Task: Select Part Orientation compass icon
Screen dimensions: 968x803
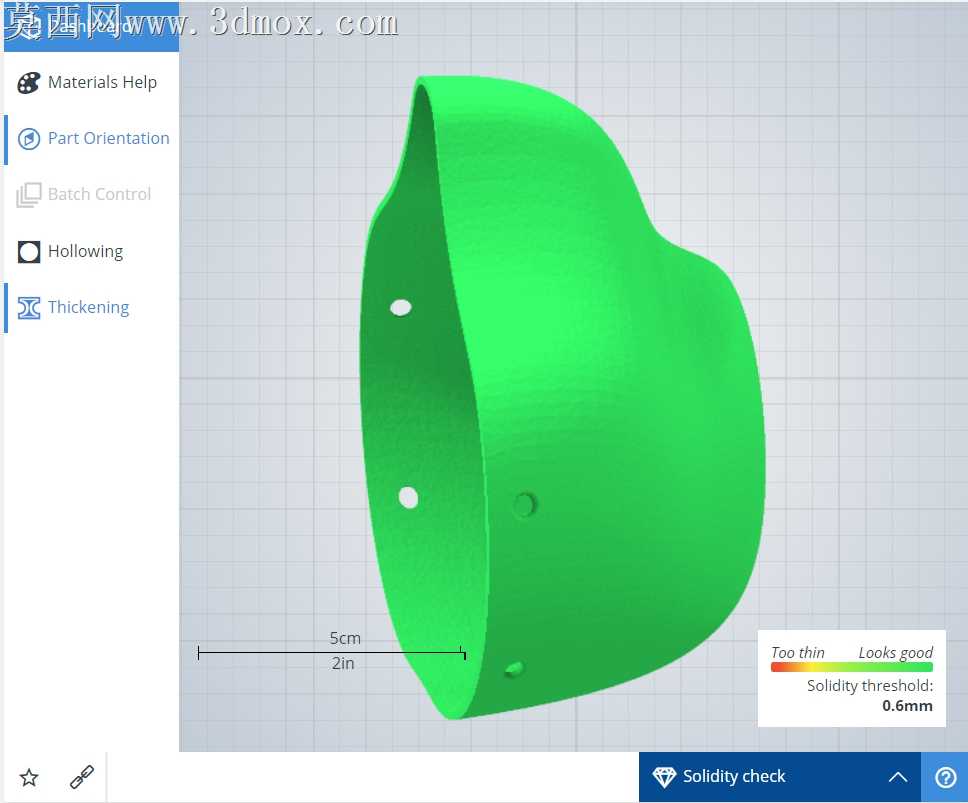Action: coord(28,139)
